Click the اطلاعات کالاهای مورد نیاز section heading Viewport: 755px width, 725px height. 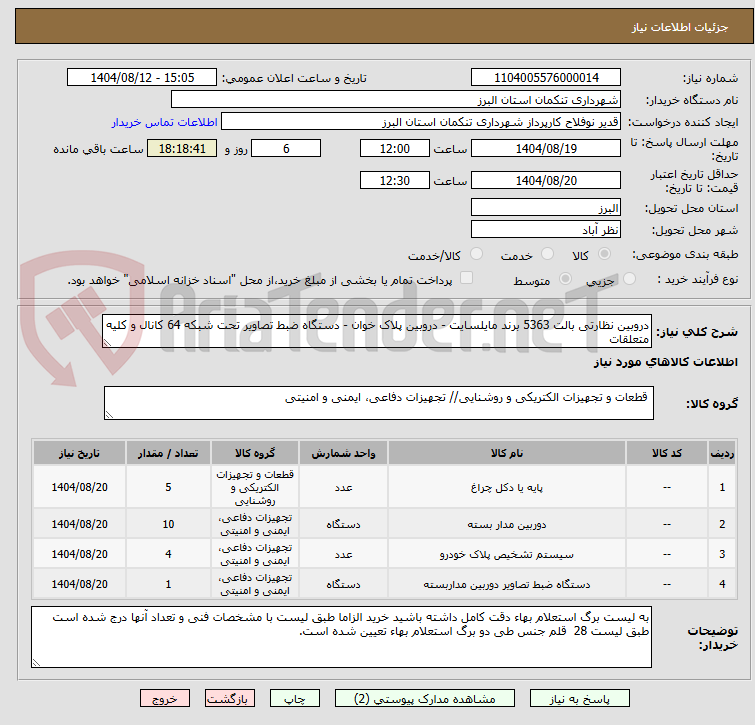point(665,362)
